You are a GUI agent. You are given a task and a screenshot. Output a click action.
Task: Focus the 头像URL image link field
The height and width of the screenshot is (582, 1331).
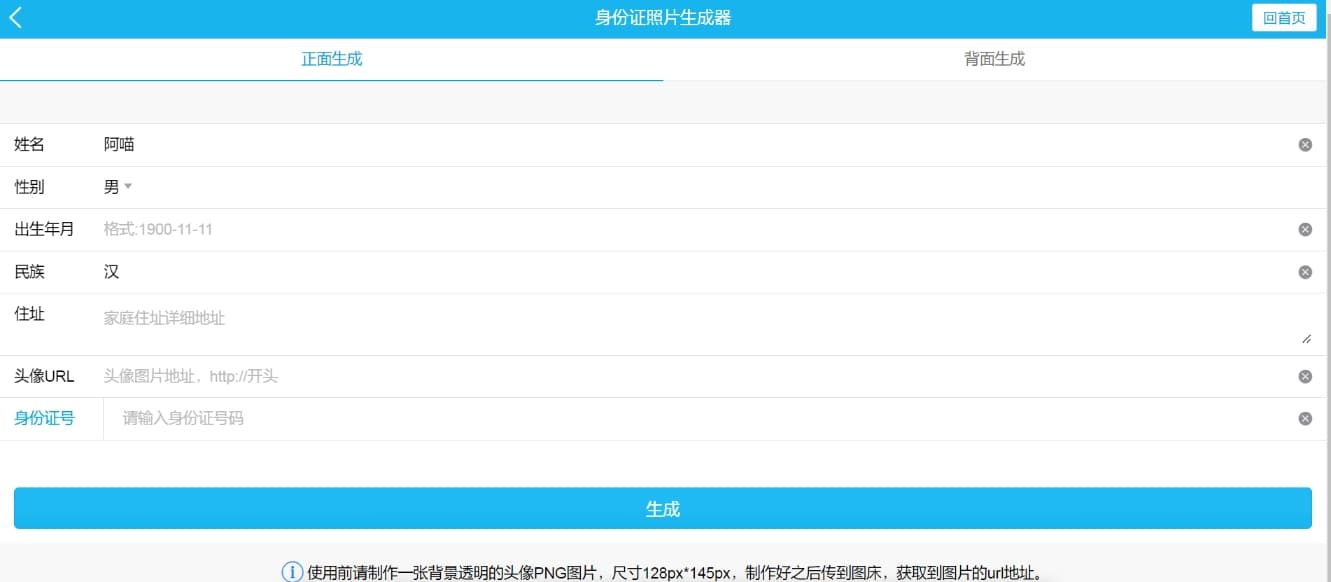pos(400,376)
